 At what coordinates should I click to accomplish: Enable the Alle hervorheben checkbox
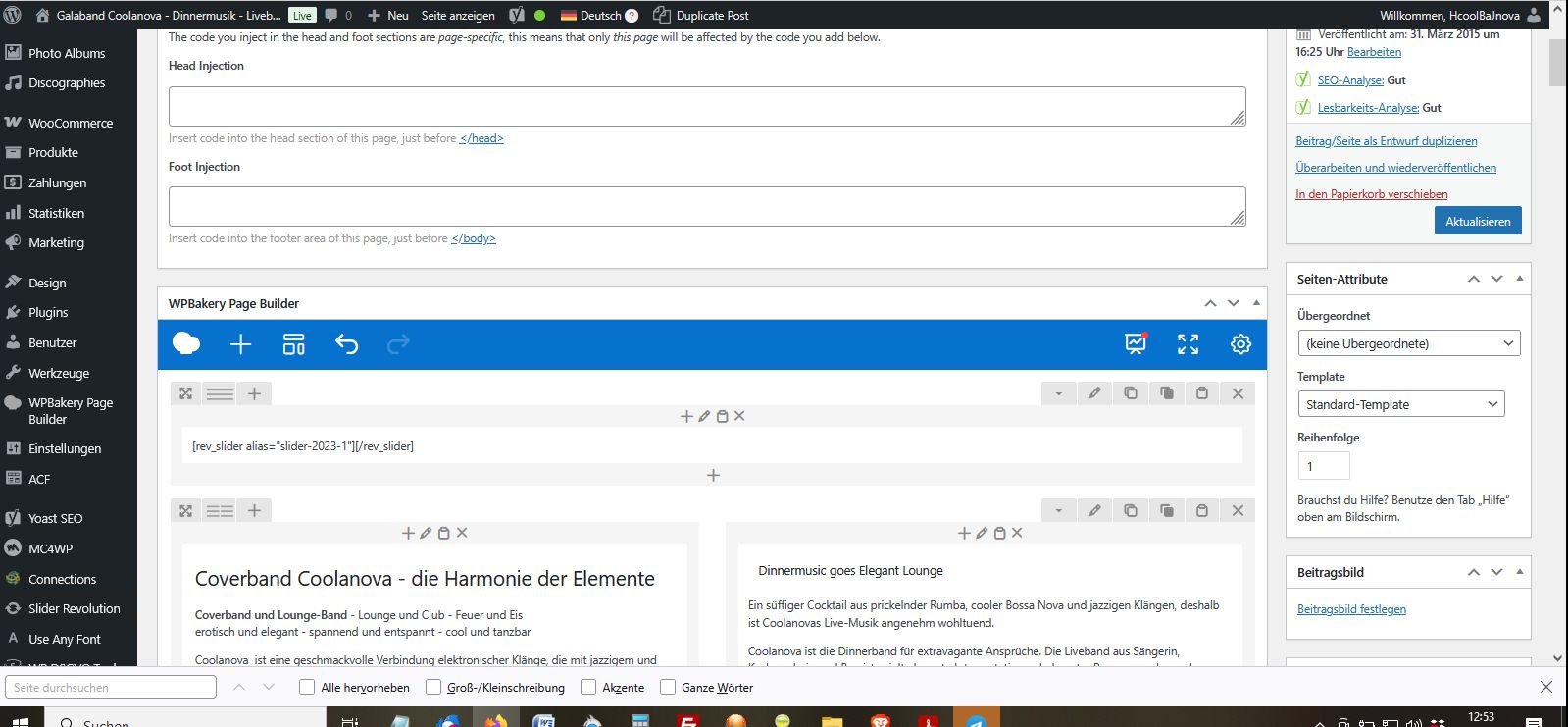pyautogui.click(x=307, y=687)
